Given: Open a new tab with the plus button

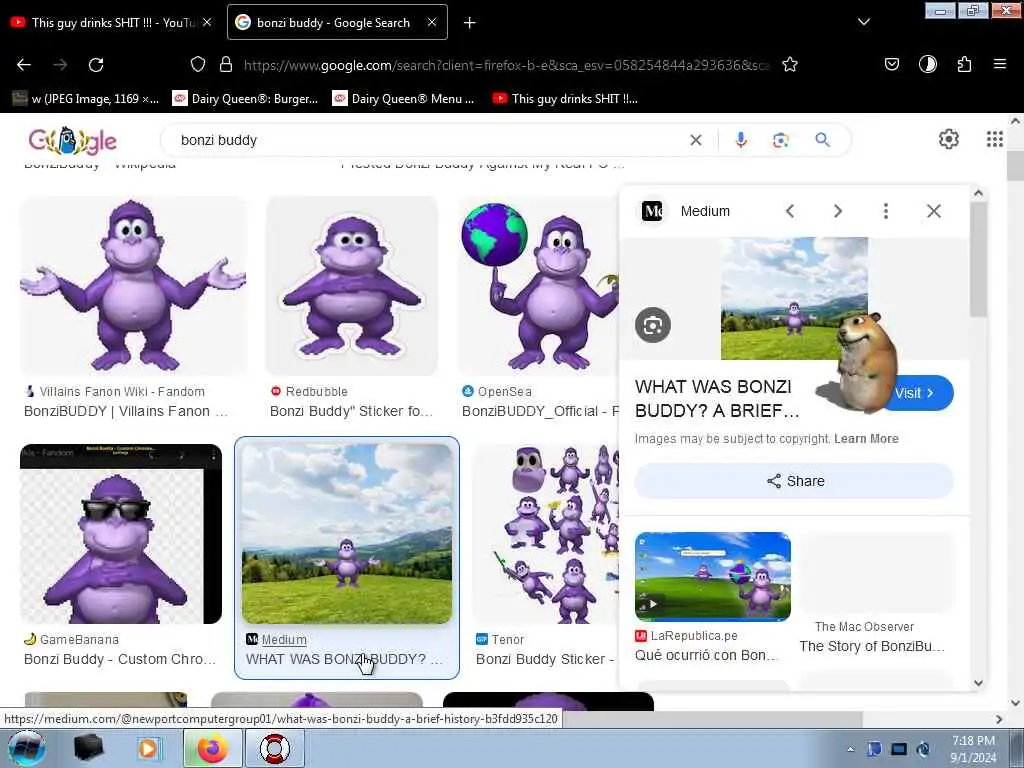Looking at the screenshot, I should [470, 23].
